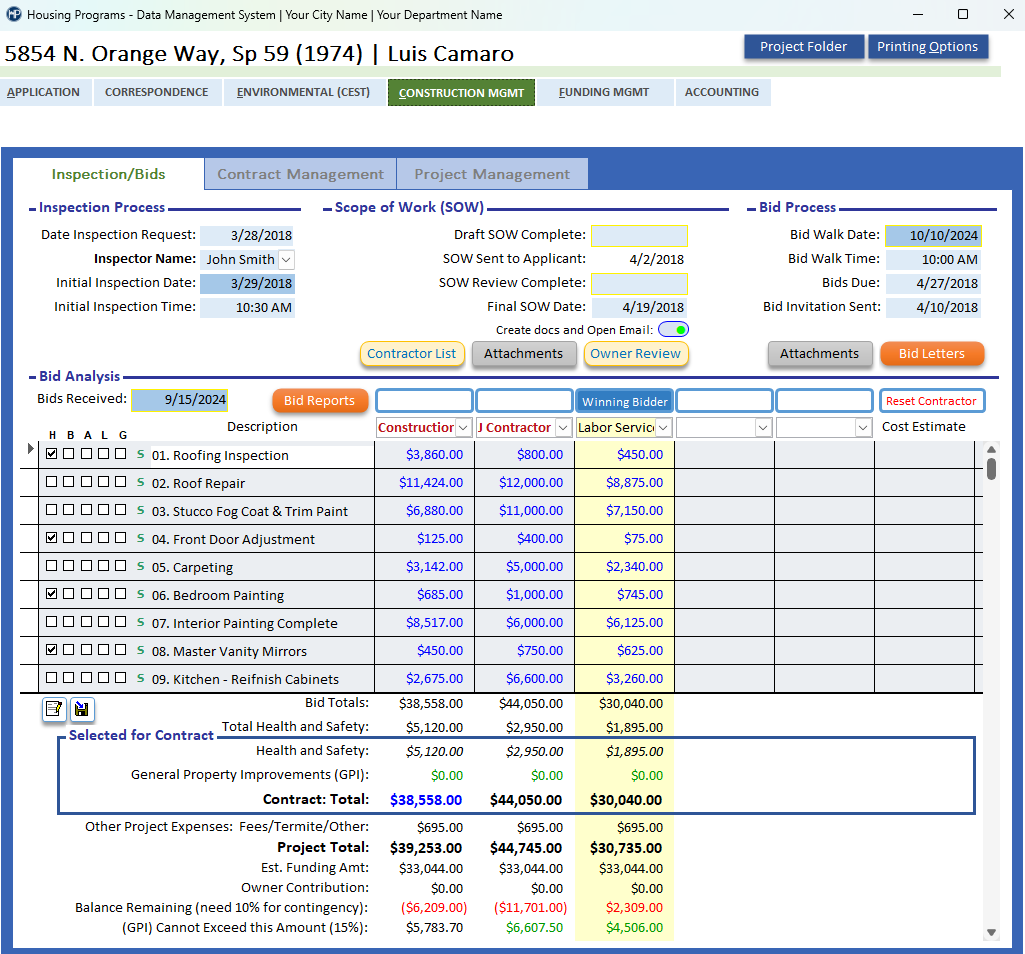
Task: Switch to ENVIRONMENTAL (CEST) tab
Action: 303,92
